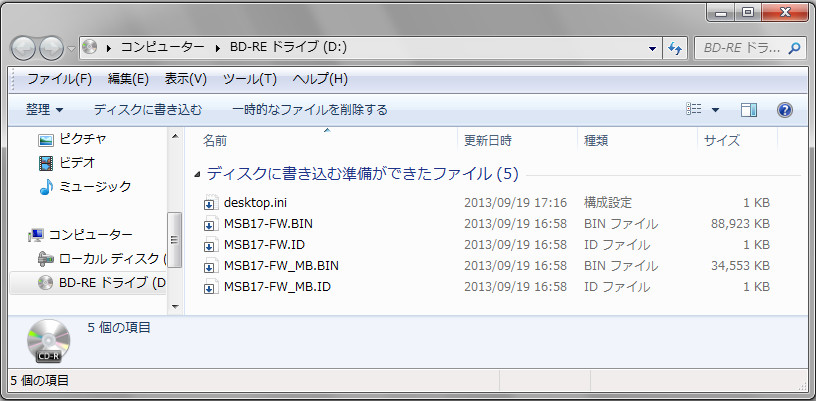This screenshot has width=816, height=401.
Task: Sort by 更新日時 column header
Action: pos(488,141)
